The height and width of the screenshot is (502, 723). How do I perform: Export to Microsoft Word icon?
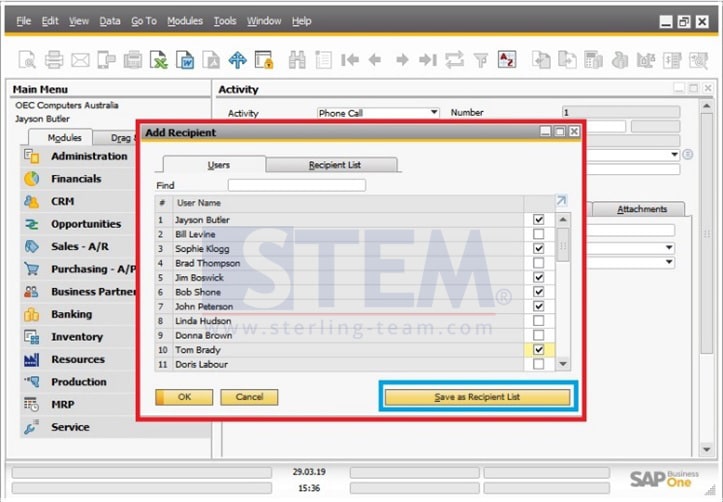point(185,60)
